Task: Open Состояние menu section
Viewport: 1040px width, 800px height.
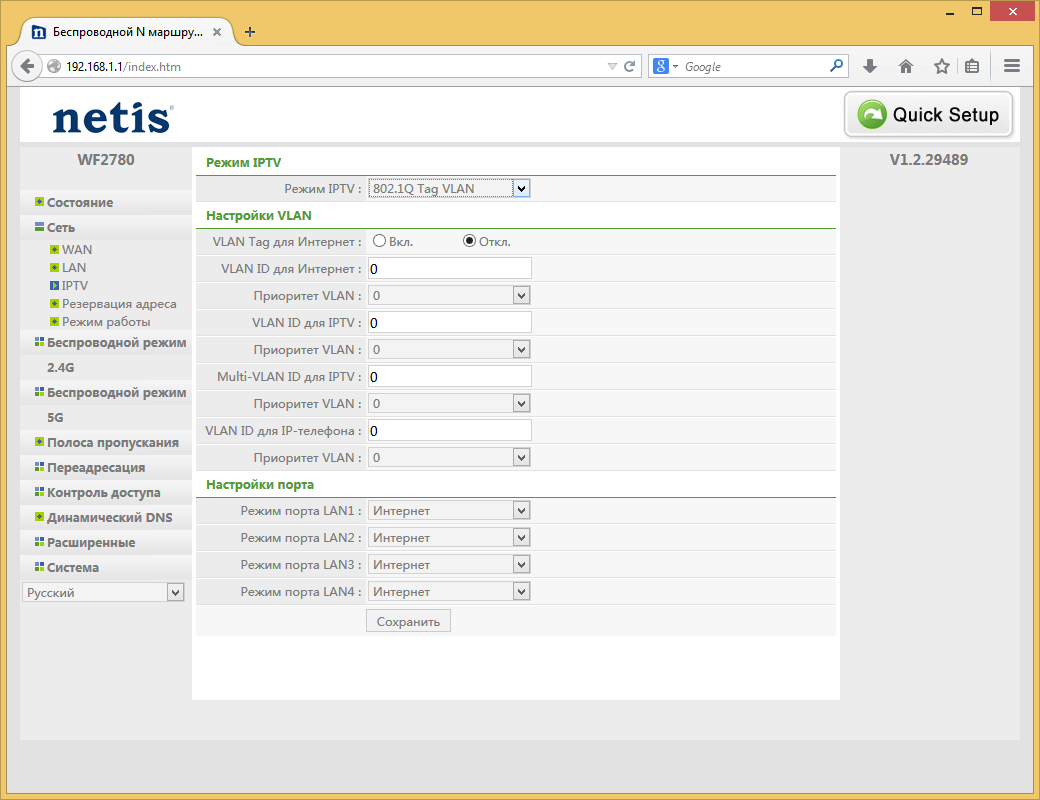Action: tap(80, 202)
